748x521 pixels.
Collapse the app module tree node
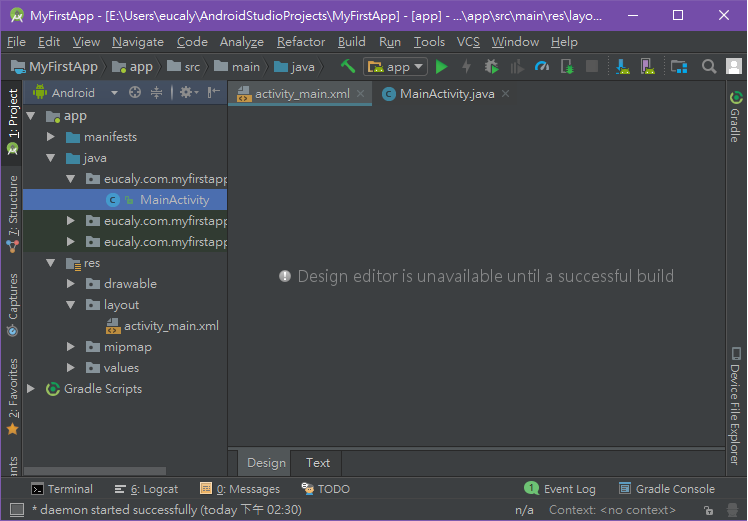[x=31, y=116]
